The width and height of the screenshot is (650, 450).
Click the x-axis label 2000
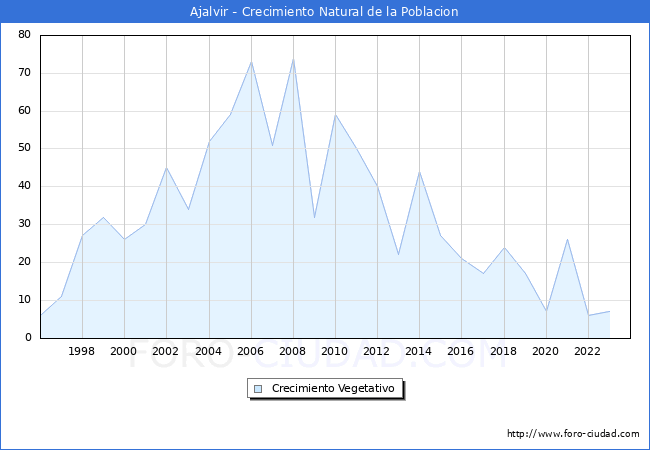pyautogui.click(x=124, y=351)
